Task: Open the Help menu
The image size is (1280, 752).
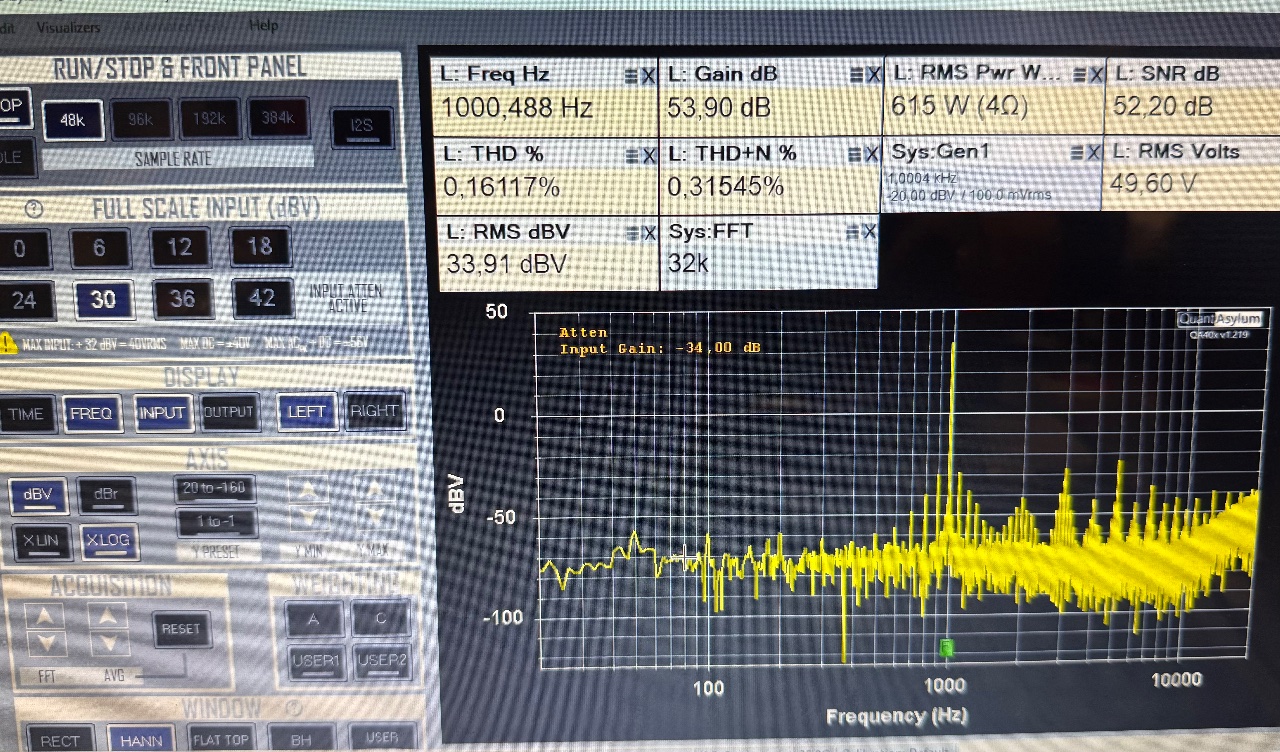Action: [x=264, y=25]
